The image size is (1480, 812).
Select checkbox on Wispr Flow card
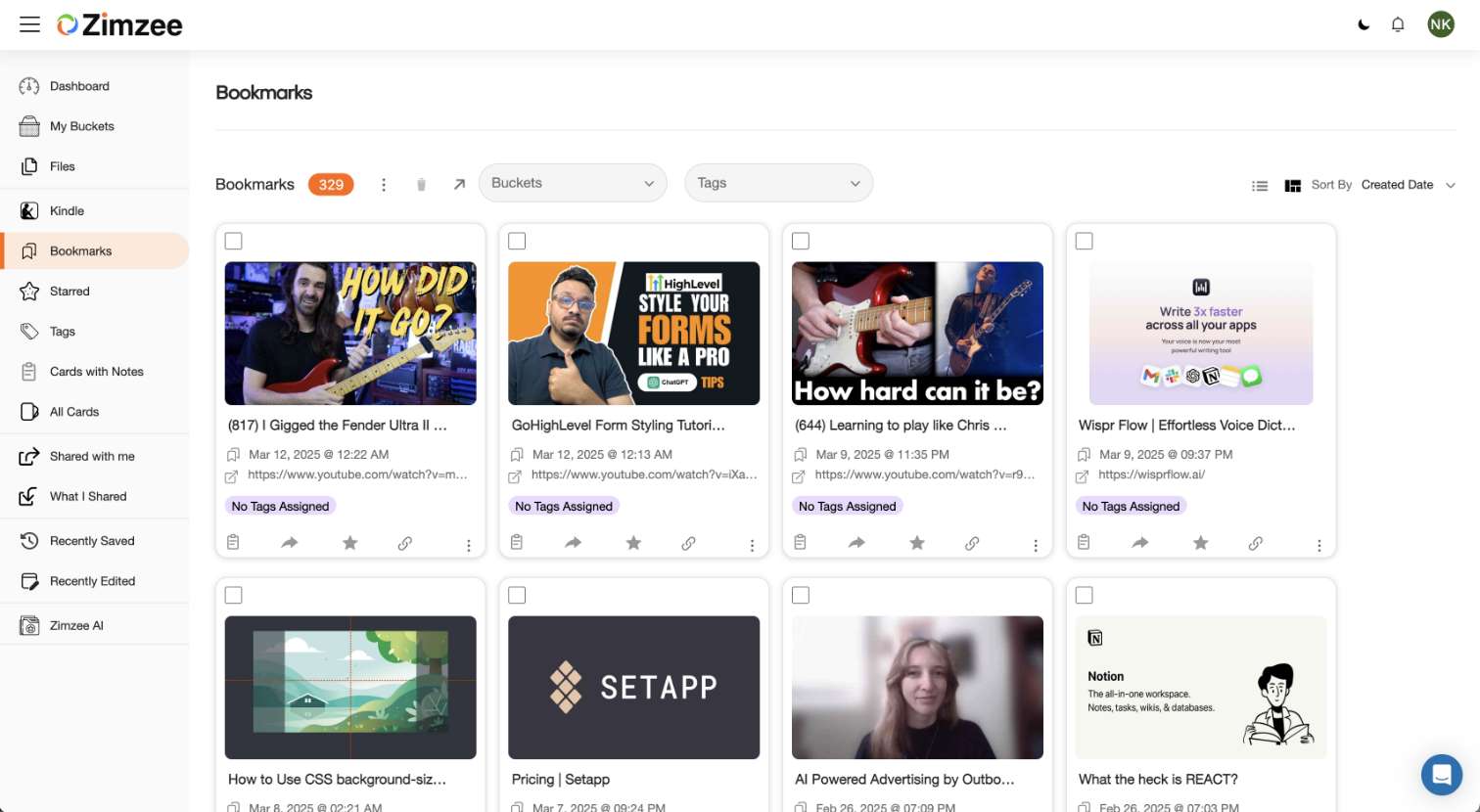tap(1085, 241)
